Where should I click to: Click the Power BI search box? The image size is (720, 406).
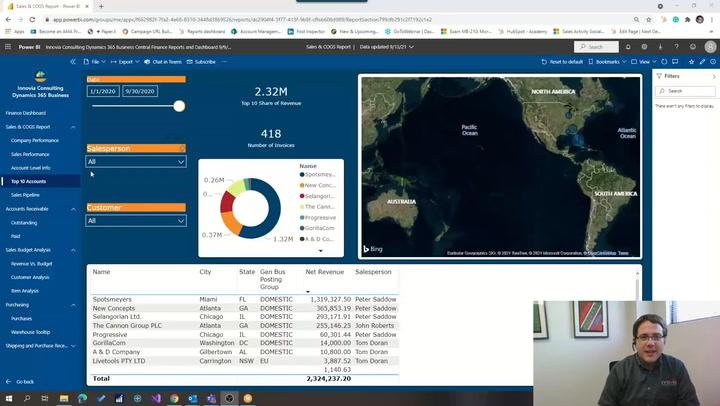point(596,47)
